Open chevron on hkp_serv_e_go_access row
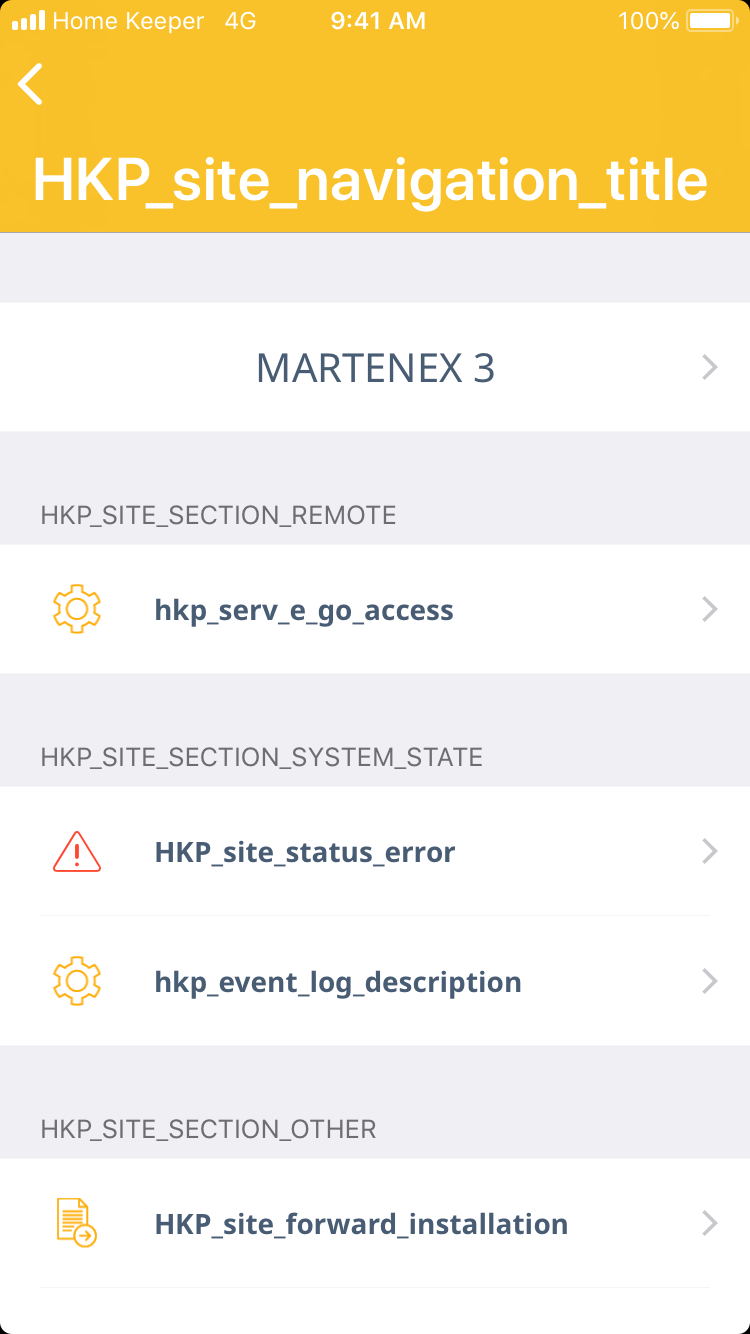Viewport: 750px width, 1334px height. (710, 609)
